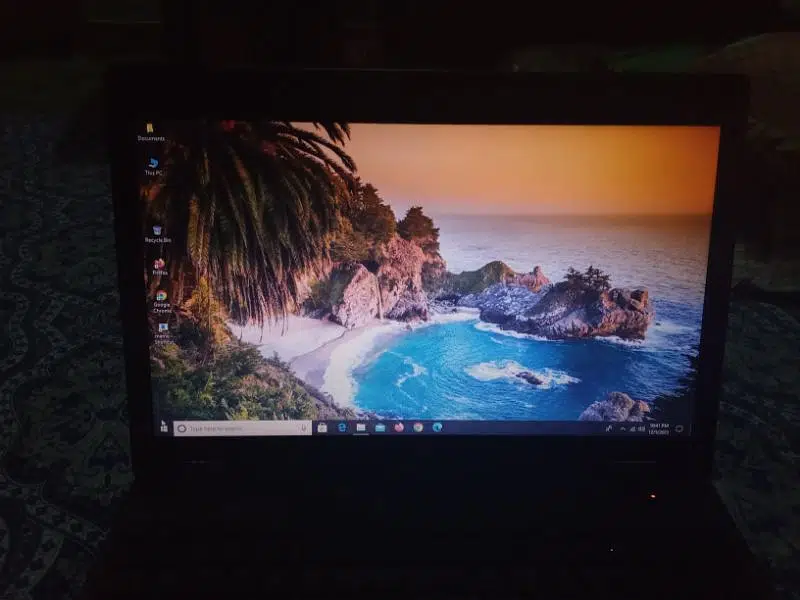Click the microphone icon in the search box

(304, 428)
